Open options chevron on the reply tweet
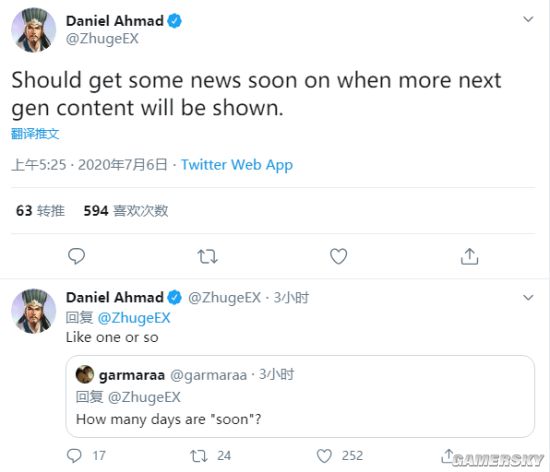This screenshot has height=472, width=550. 528,297
